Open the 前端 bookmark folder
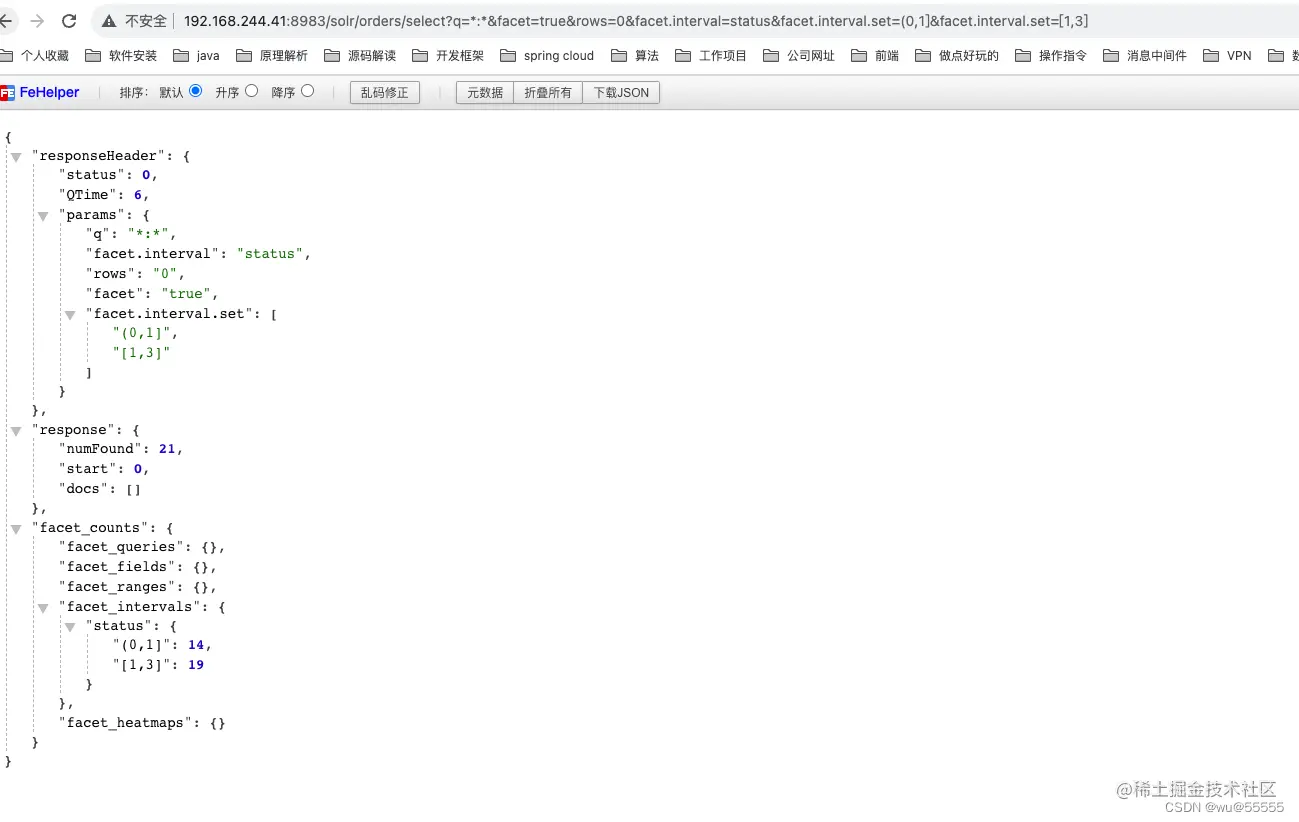Screen dimensions: 1299x822 click(x=875, y=56)
